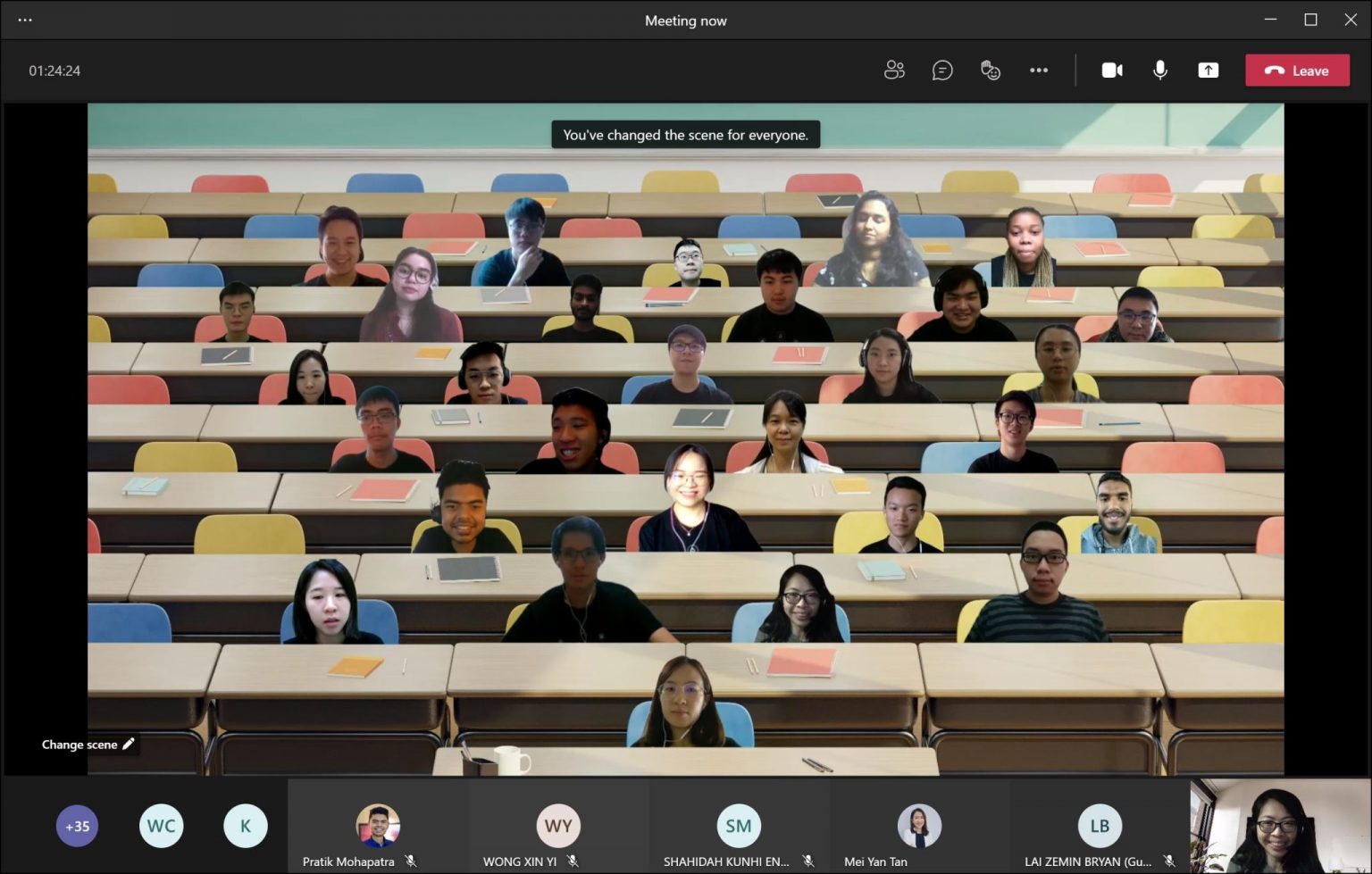The width and height of the screenshot is (1372, 874).
Task: Toggle mute status on Pratik Mohapatra's tile
Action: [411, 861]
